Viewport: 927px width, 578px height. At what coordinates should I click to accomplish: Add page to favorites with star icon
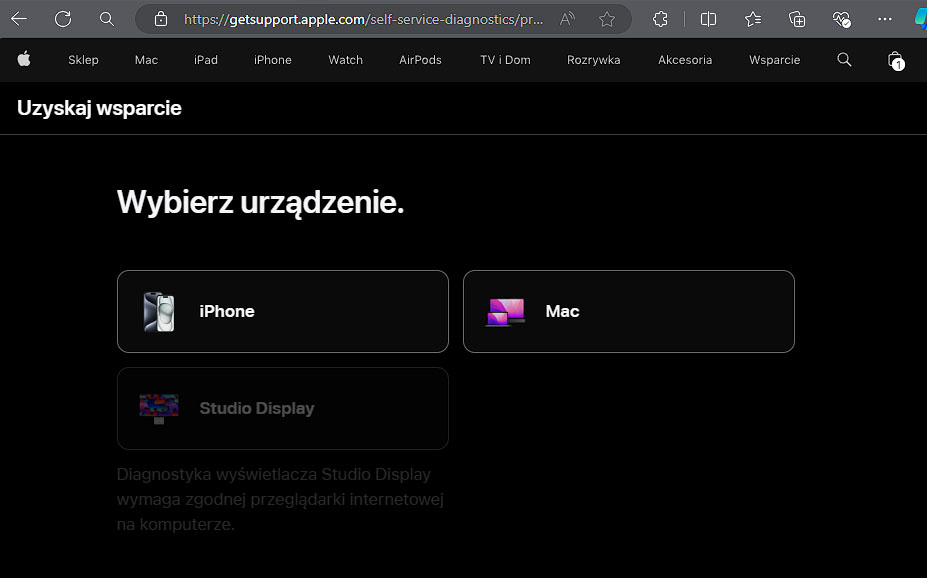click(607, 20)
